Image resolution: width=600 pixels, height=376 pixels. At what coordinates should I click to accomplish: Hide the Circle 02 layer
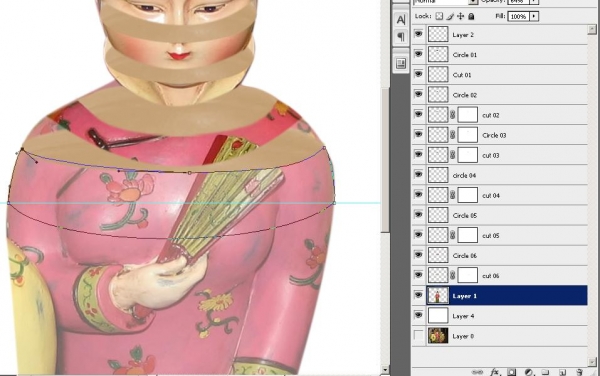click(x=419, y=94)
